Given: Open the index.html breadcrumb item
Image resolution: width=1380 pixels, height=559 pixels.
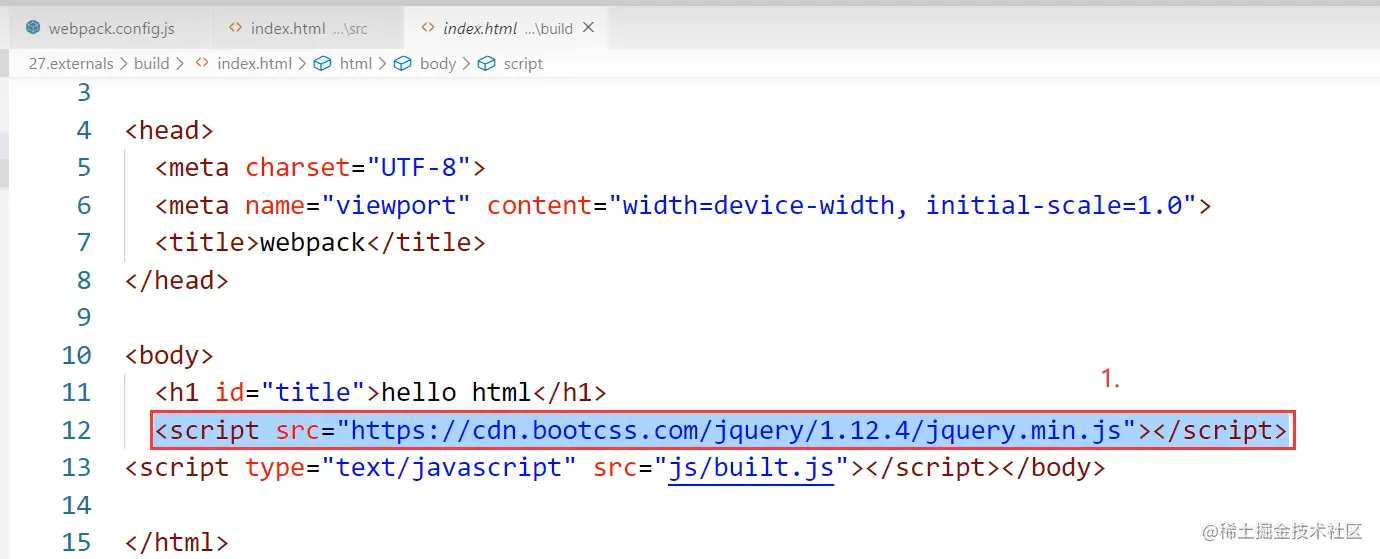Looking at the screenshot, I should pos(254,63).
